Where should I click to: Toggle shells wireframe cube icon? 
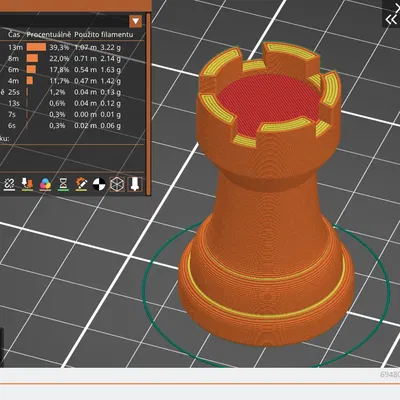(x=117, y=184)
